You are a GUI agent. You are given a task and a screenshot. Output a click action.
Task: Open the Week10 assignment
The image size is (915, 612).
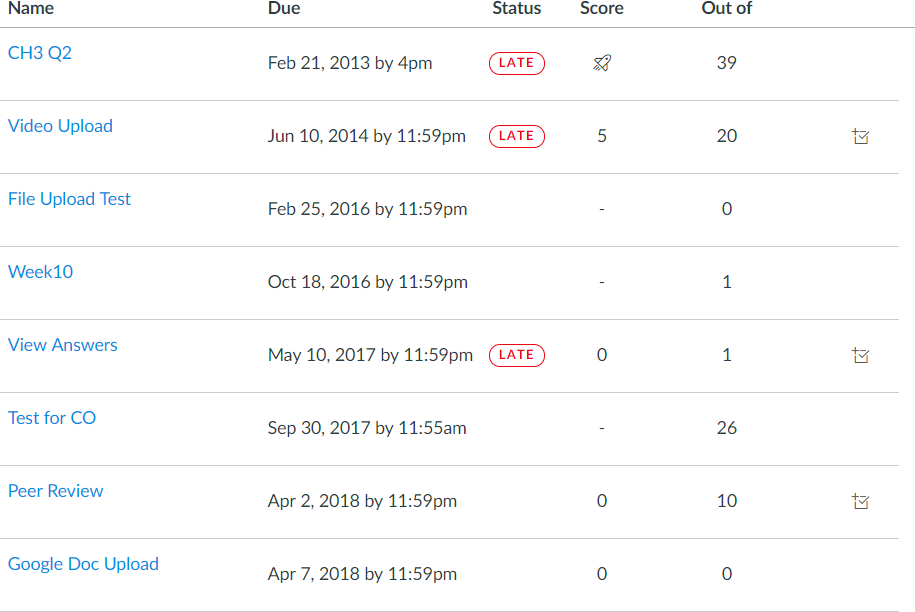40,272
